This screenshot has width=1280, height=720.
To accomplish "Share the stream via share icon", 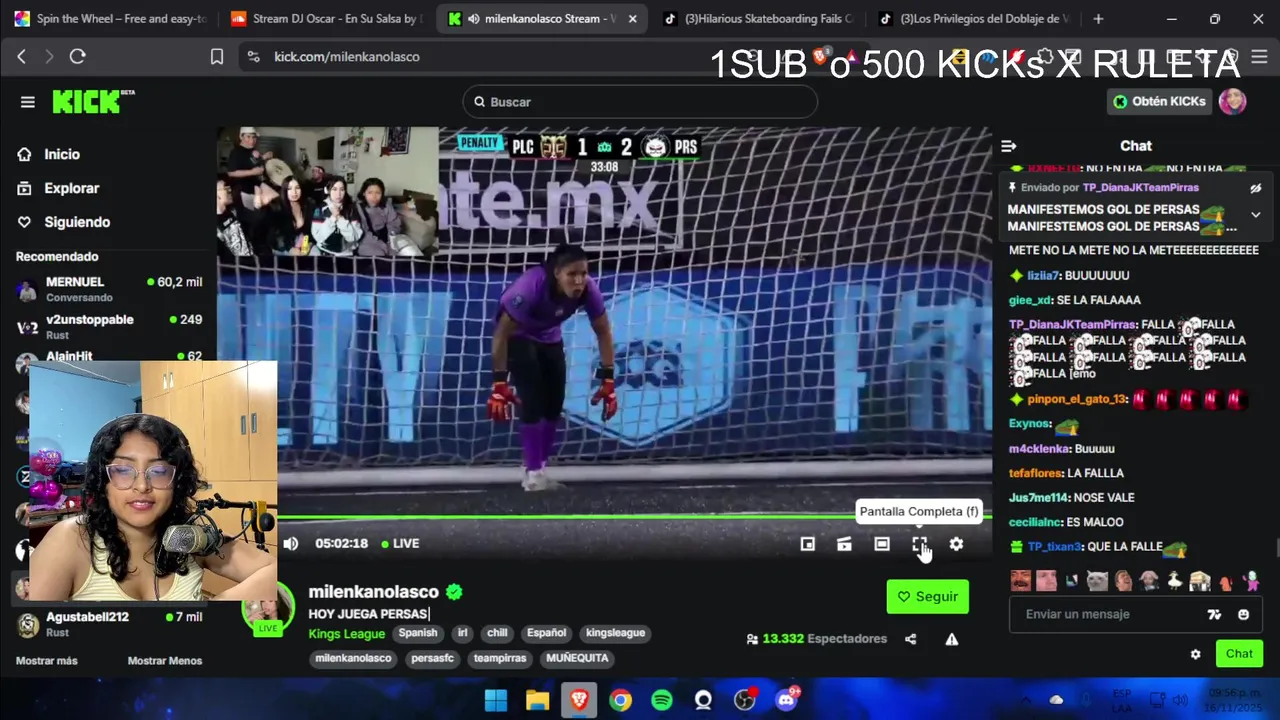I will point(911,639).
